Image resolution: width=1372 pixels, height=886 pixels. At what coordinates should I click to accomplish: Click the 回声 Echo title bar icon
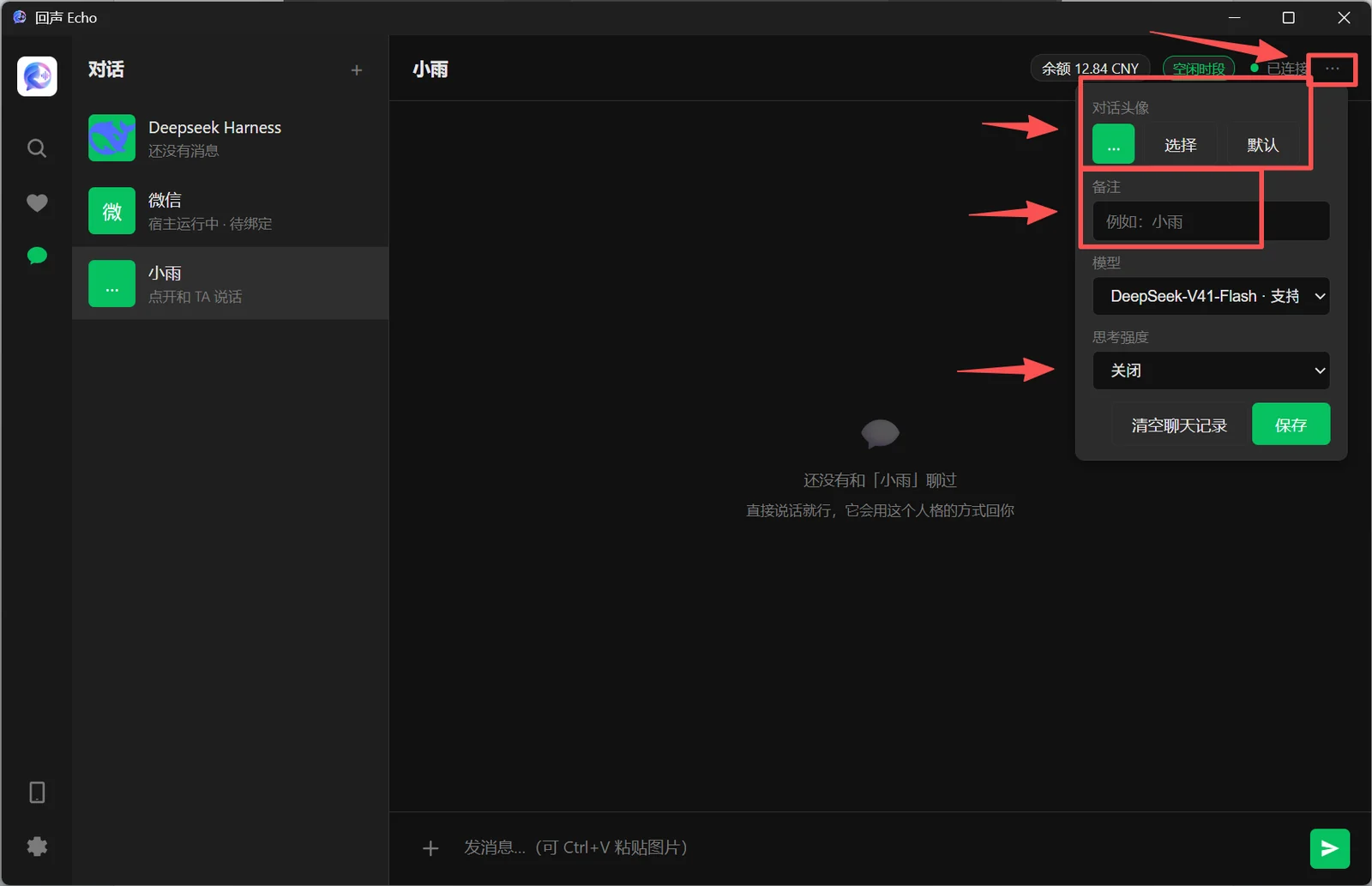tap(19, 17)
